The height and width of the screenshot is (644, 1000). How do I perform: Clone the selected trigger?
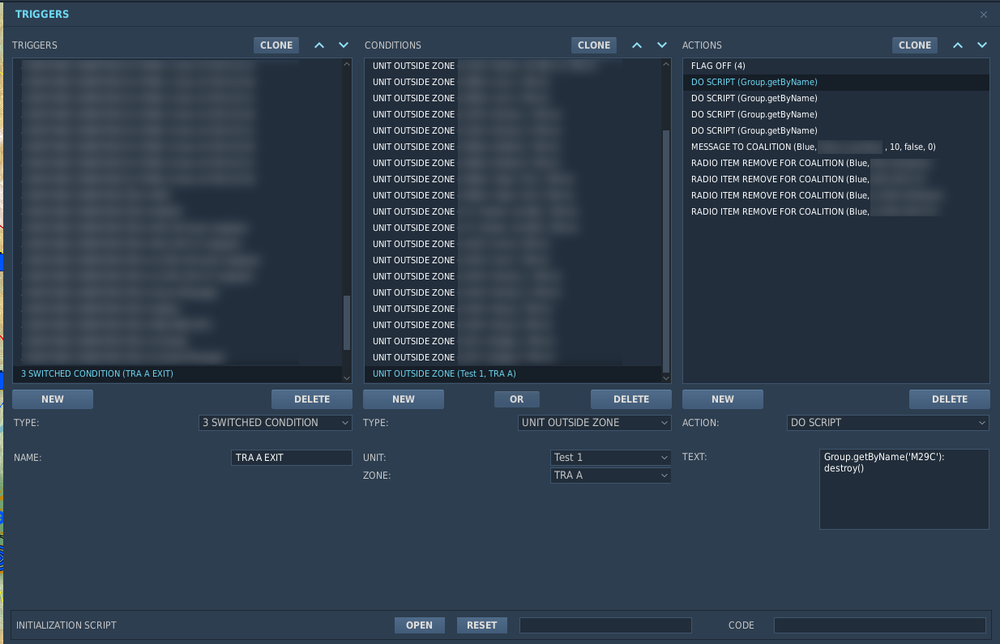[276, 45]
